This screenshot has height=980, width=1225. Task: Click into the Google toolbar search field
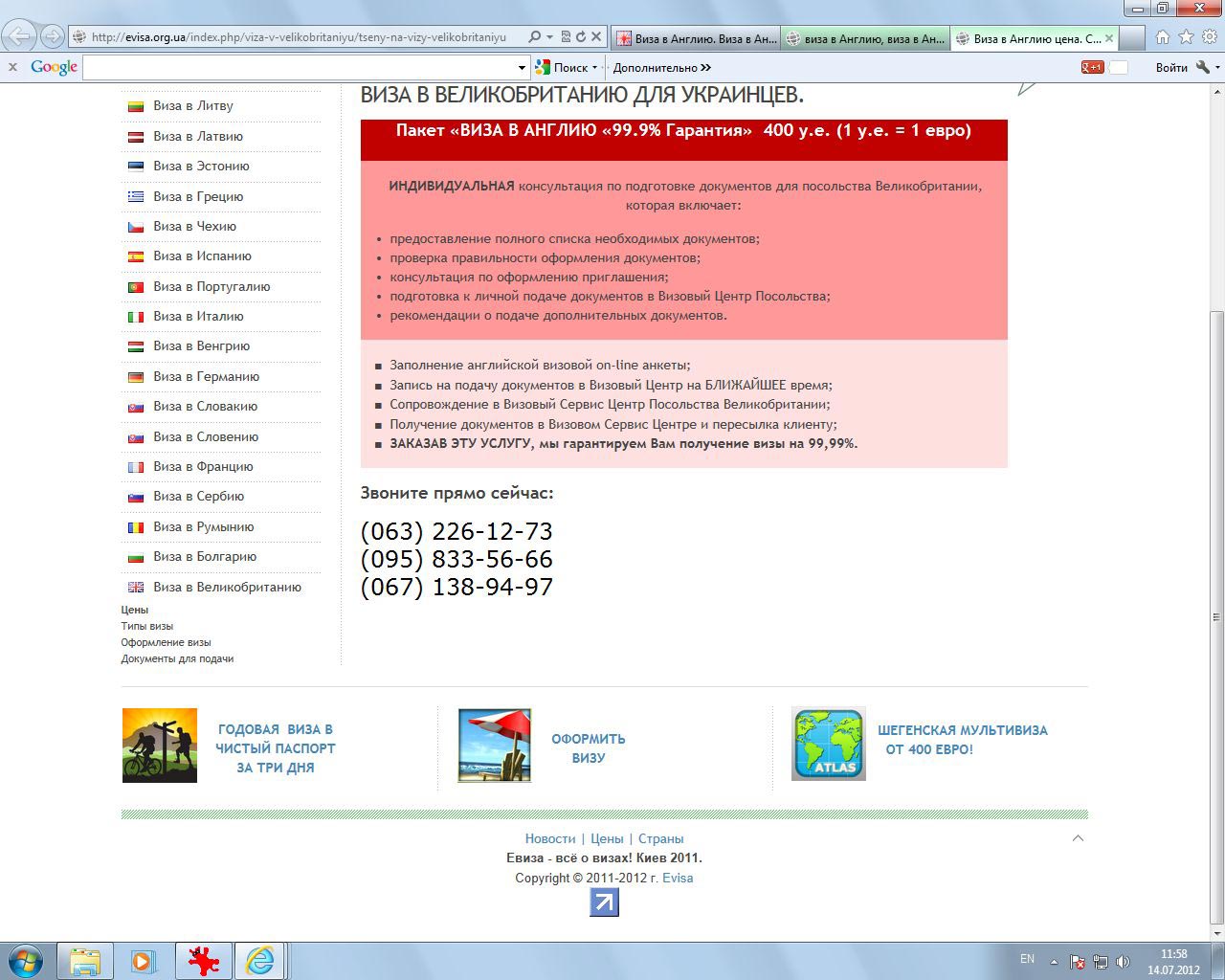click(299, 68)
